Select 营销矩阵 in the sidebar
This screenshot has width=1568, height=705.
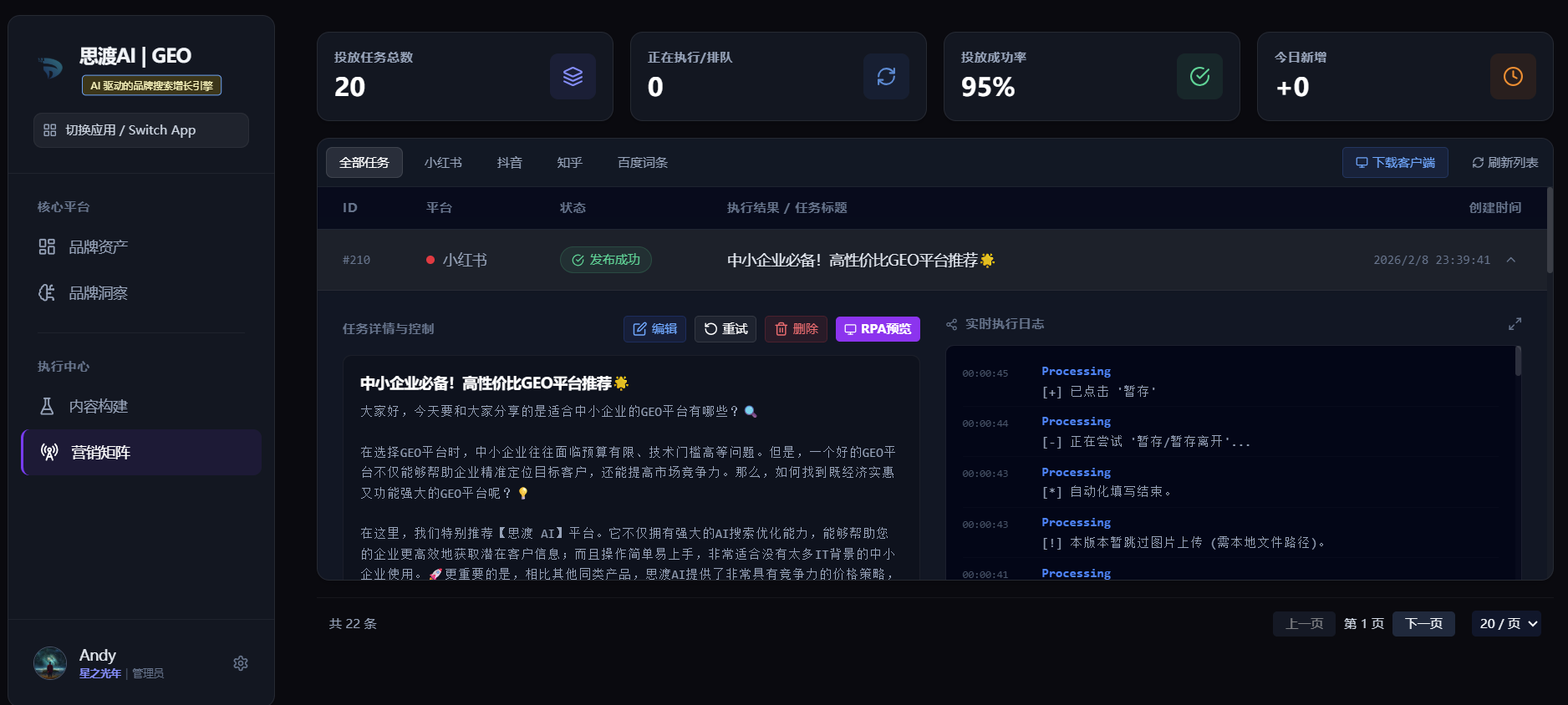(141, 452)
